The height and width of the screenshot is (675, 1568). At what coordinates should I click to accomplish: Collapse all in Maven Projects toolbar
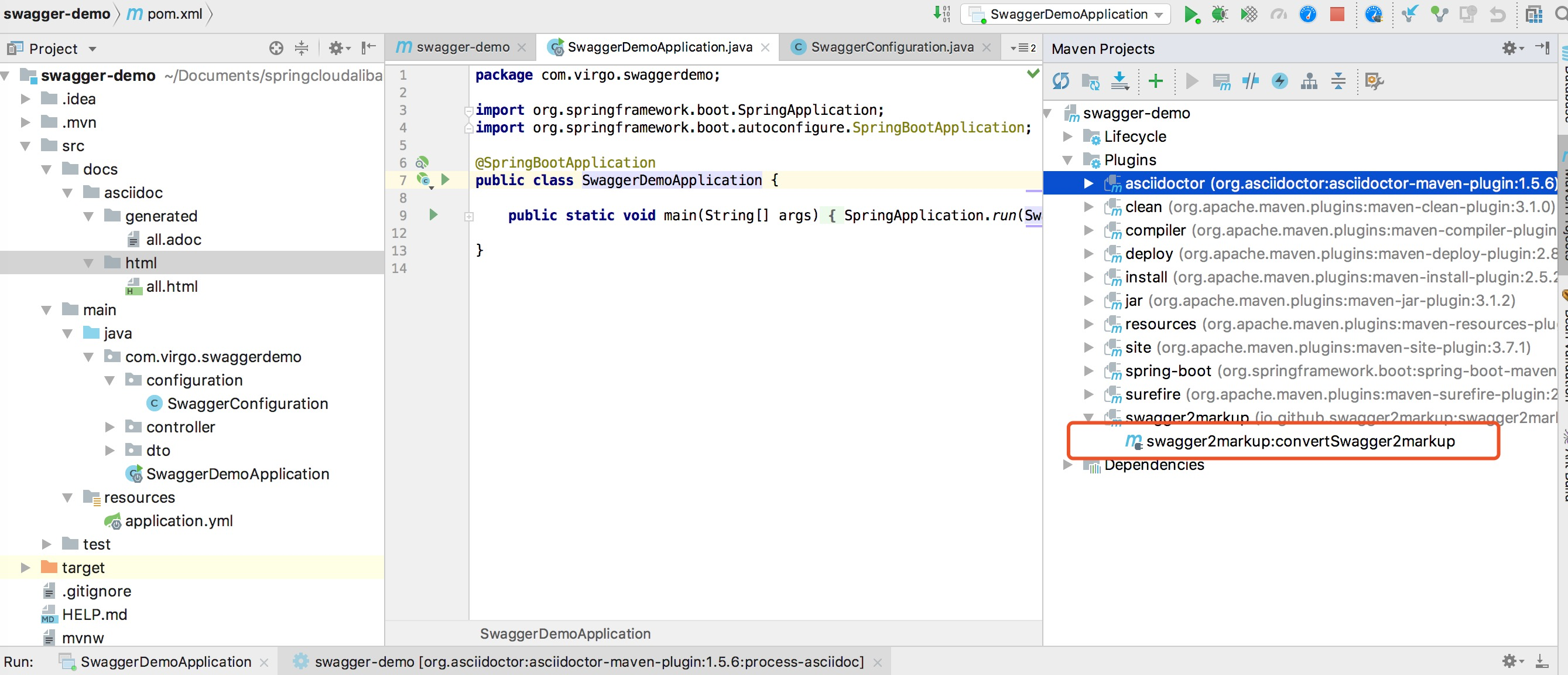click(x=1338, y=81)
